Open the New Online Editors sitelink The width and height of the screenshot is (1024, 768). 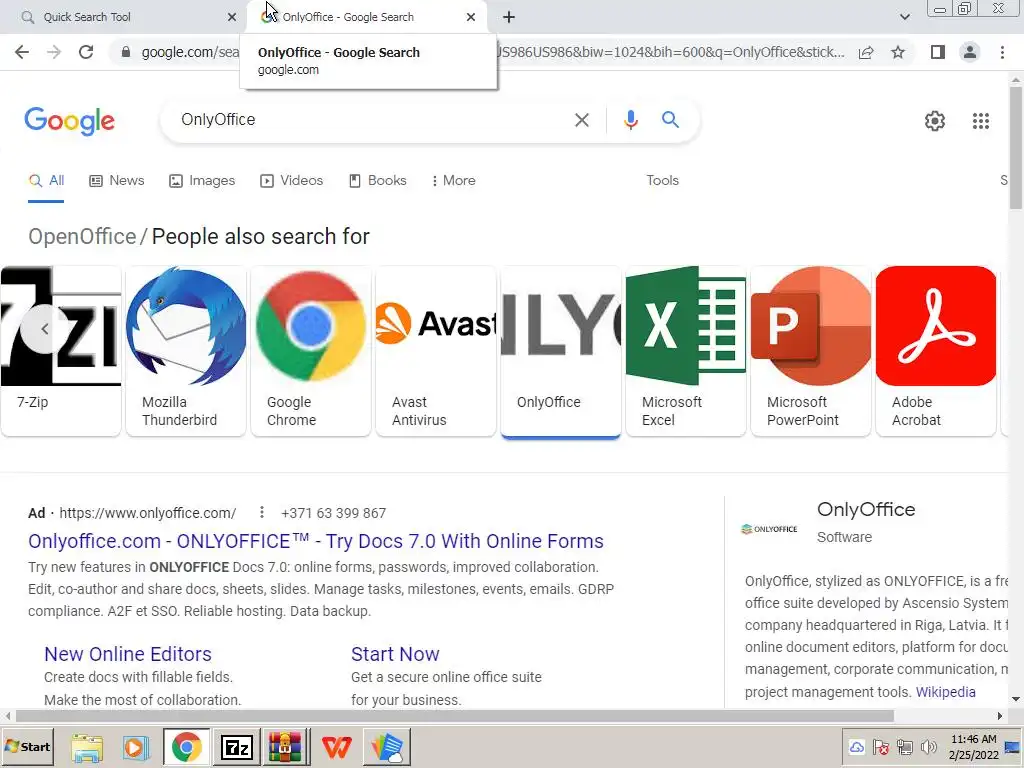pos(128,654)
